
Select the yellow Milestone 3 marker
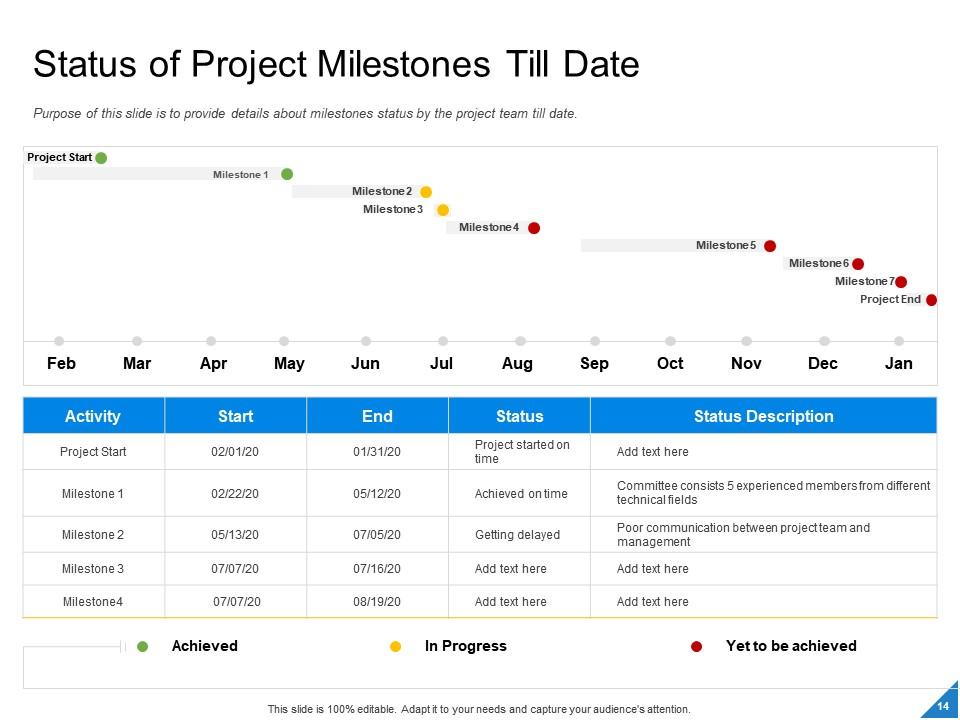pos(443,210)
